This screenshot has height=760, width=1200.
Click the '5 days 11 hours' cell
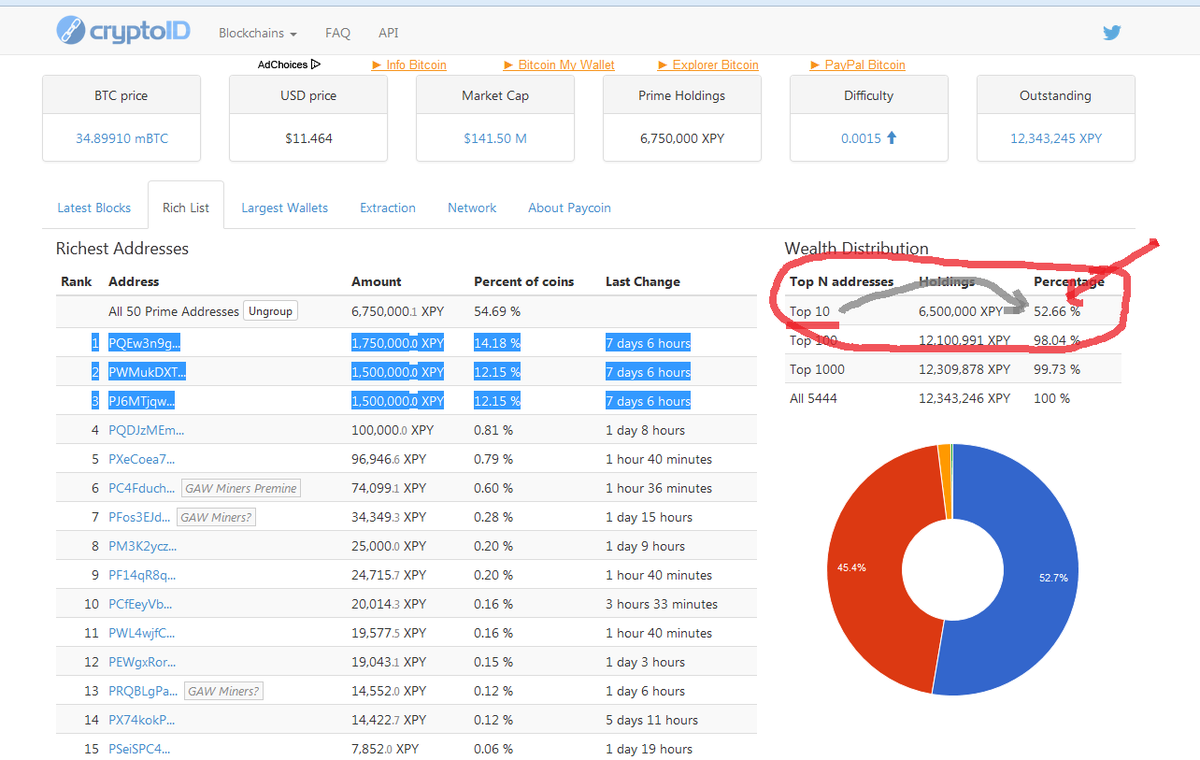point(652,720)
